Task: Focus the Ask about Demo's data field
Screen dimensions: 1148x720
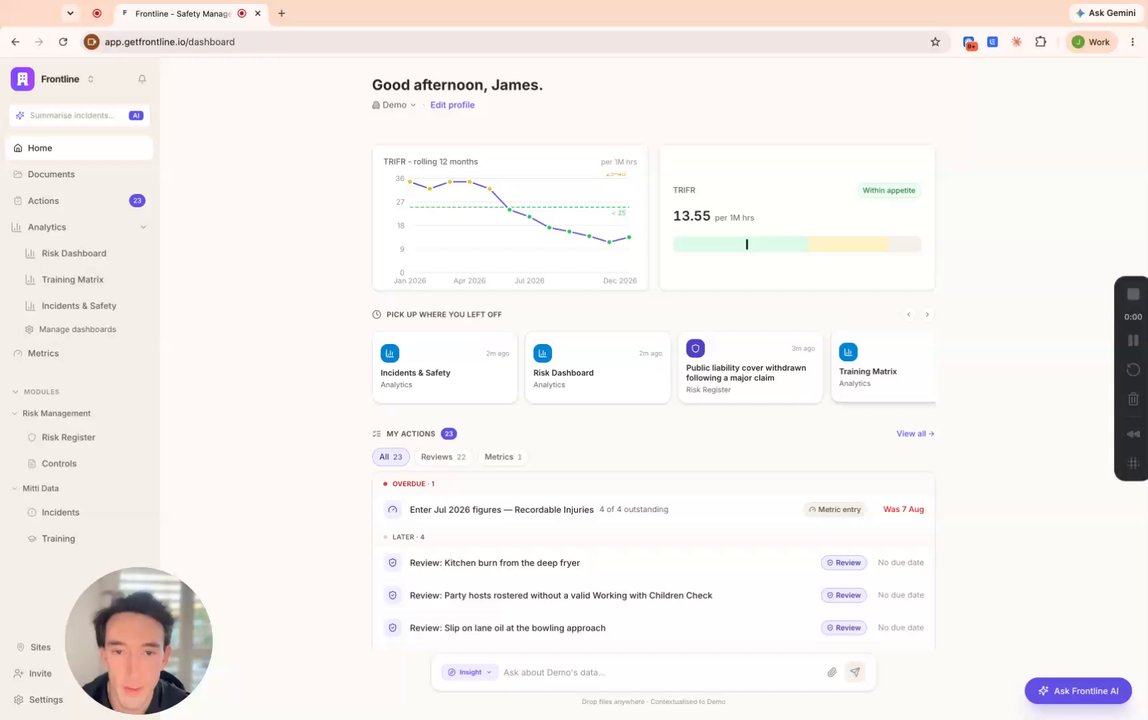Action: tap(659, 672)
